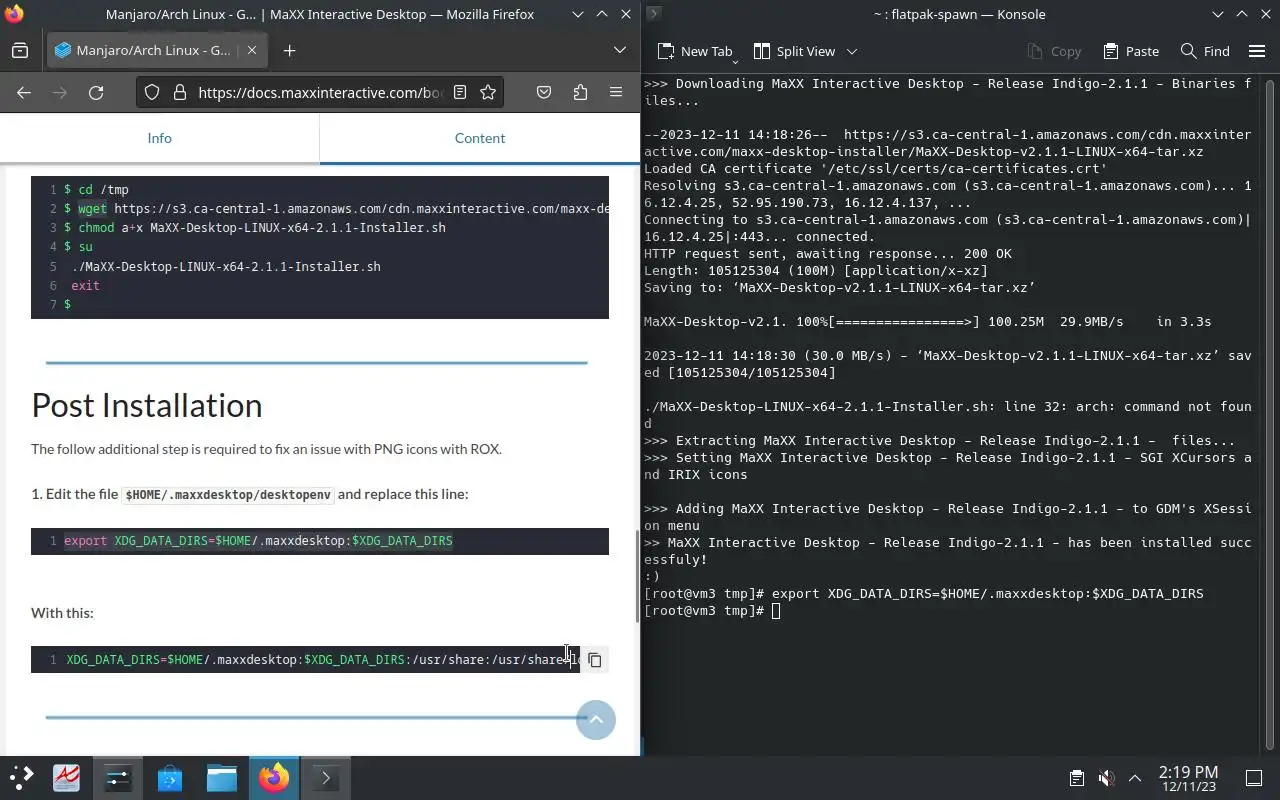1280x800 pixels.
Task: Select the Manjaro/Arch Linux browser tab
Action: (156, 50)
